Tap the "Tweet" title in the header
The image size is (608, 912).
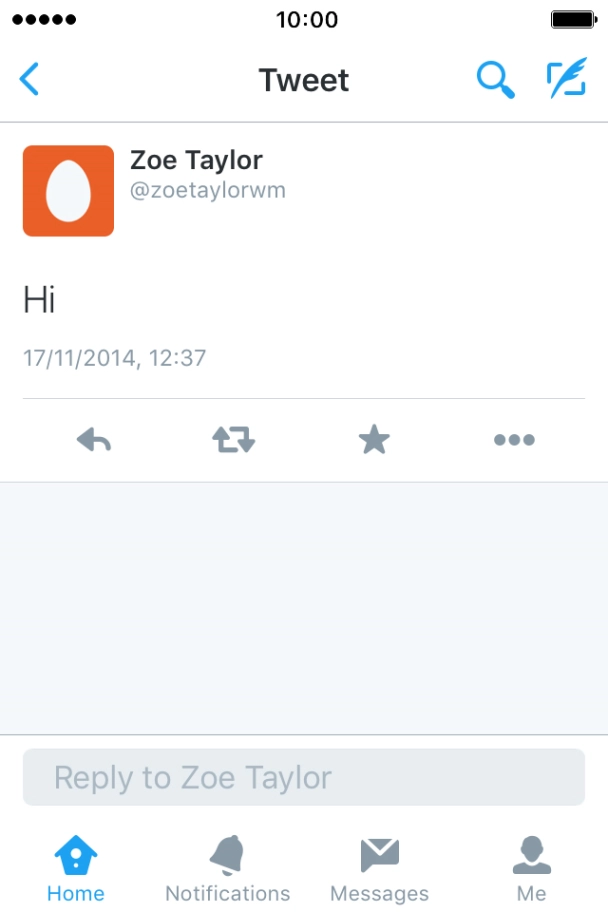coord(304,80)
